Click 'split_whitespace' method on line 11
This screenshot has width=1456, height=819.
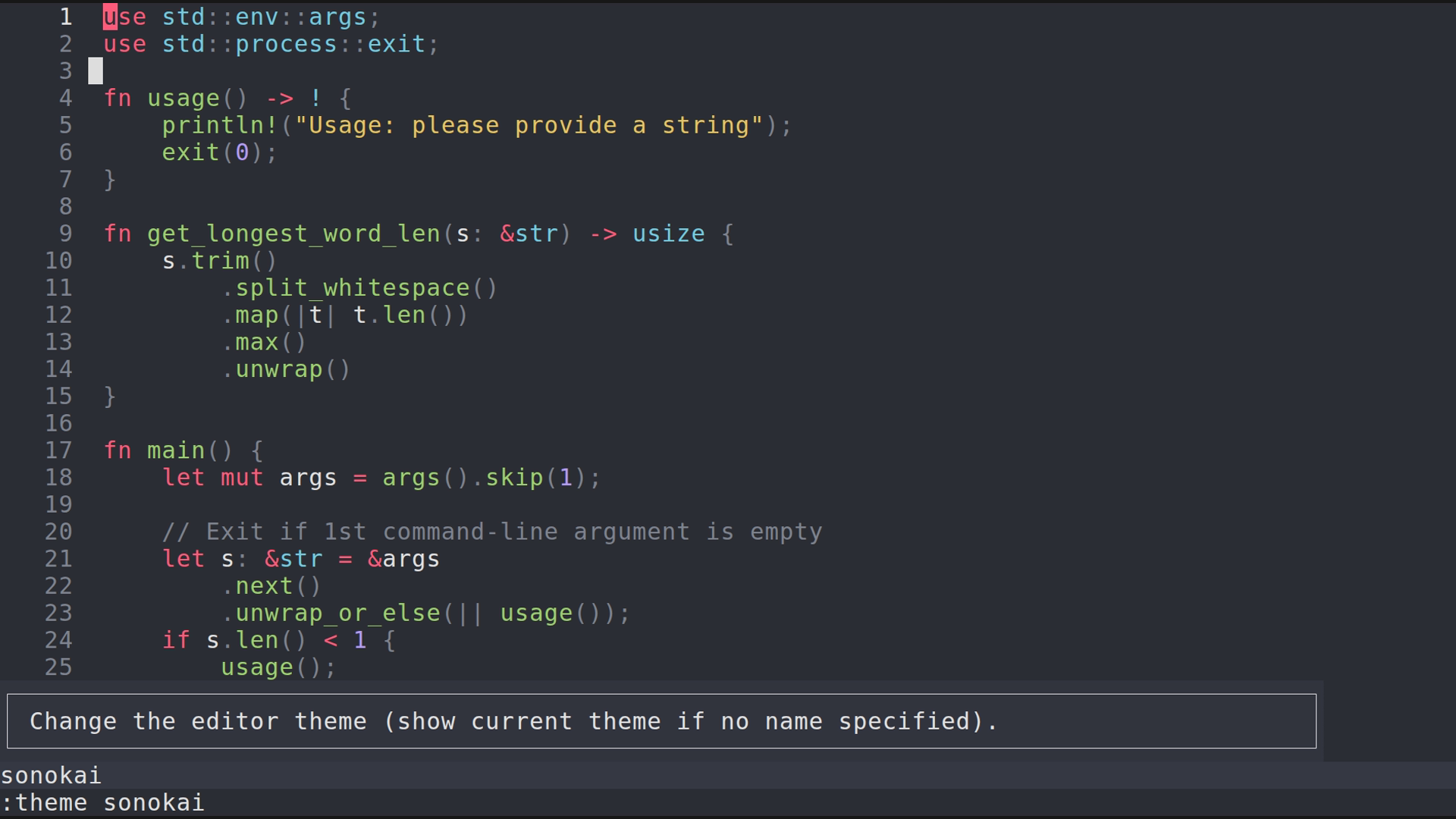[x=352, y=288]
